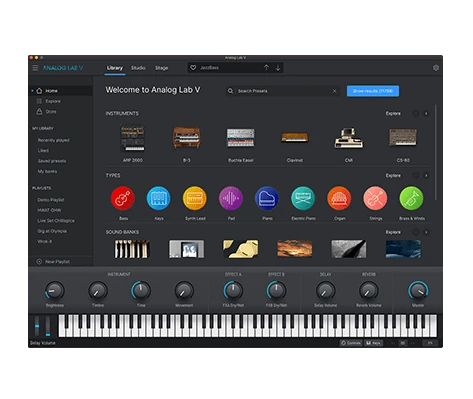Open the settings gear icon
Viewport: 473px width, 399px height.
436,68
